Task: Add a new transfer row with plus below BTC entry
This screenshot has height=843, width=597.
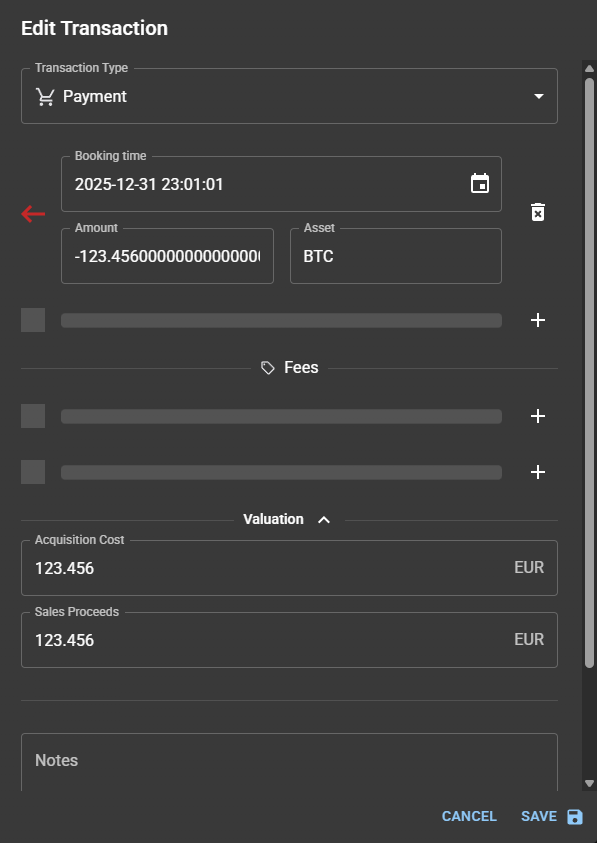Action: (538, 320)
